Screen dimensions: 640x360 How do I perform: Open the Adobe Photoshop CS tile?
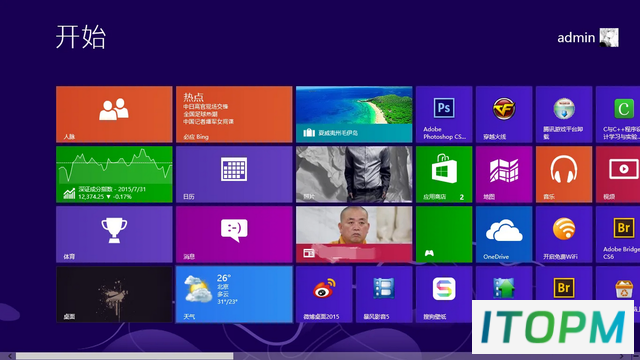(x=444, y=114)
